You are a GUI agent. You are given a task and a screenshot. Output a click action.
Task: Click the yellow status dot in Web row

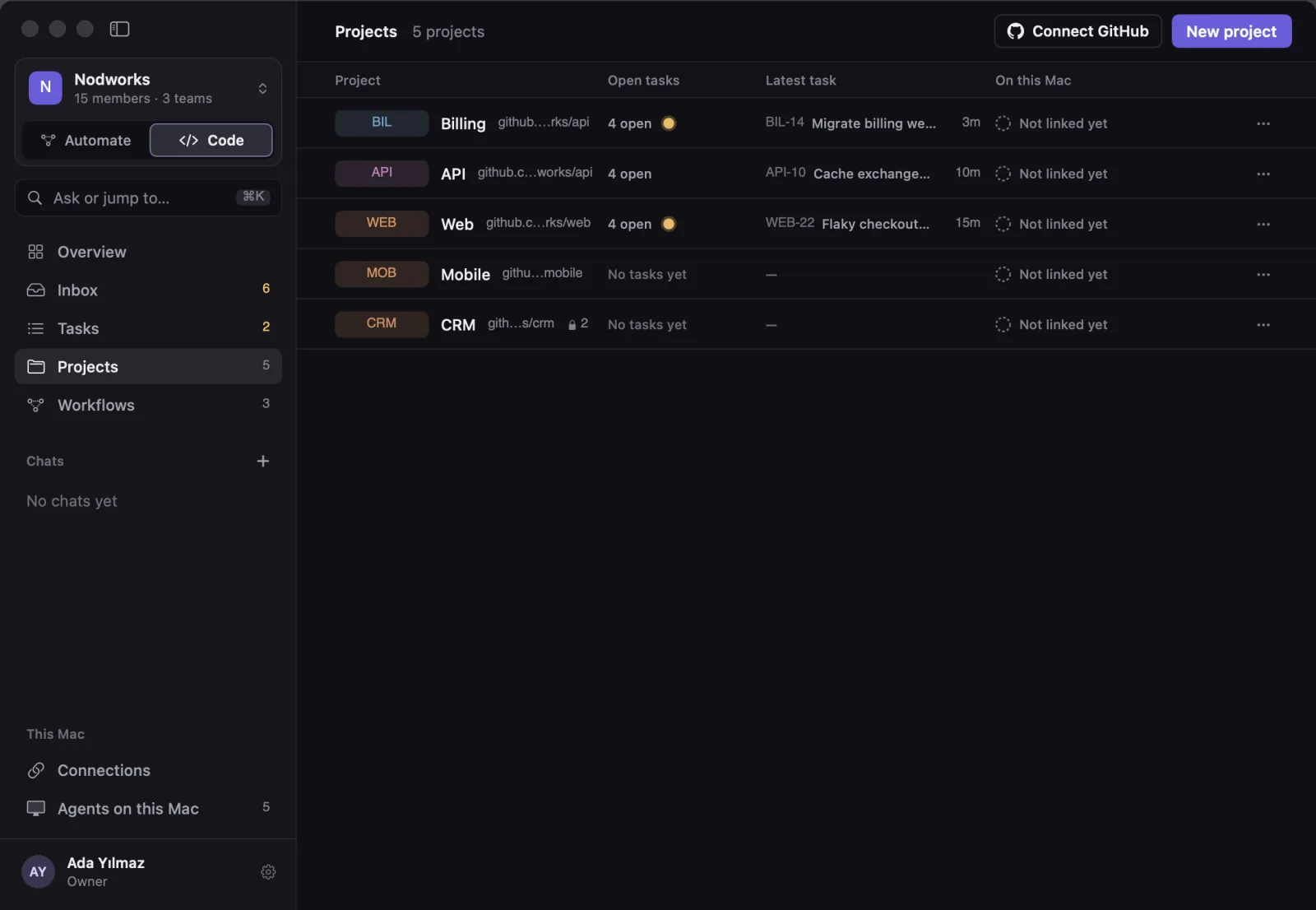669,224
